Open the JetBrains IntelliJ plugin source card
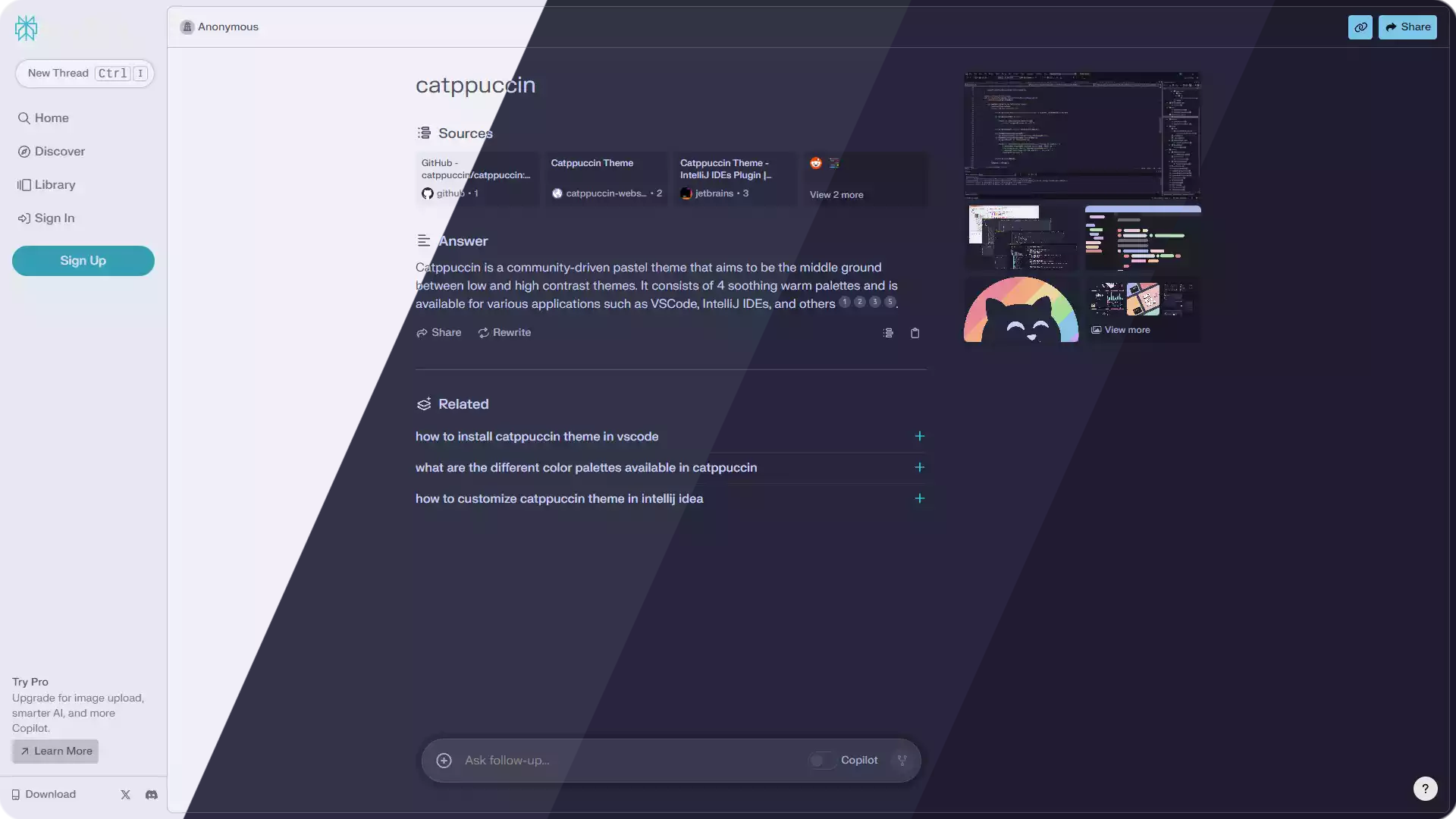Viewport: 1456px width, 819px height. click(736, 179)
